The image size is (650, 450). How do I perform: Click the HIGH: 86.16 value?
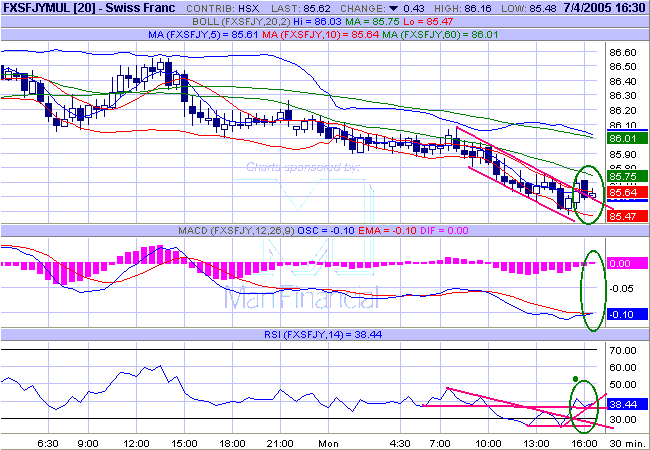pyautogui.click(x=463, y=9)
